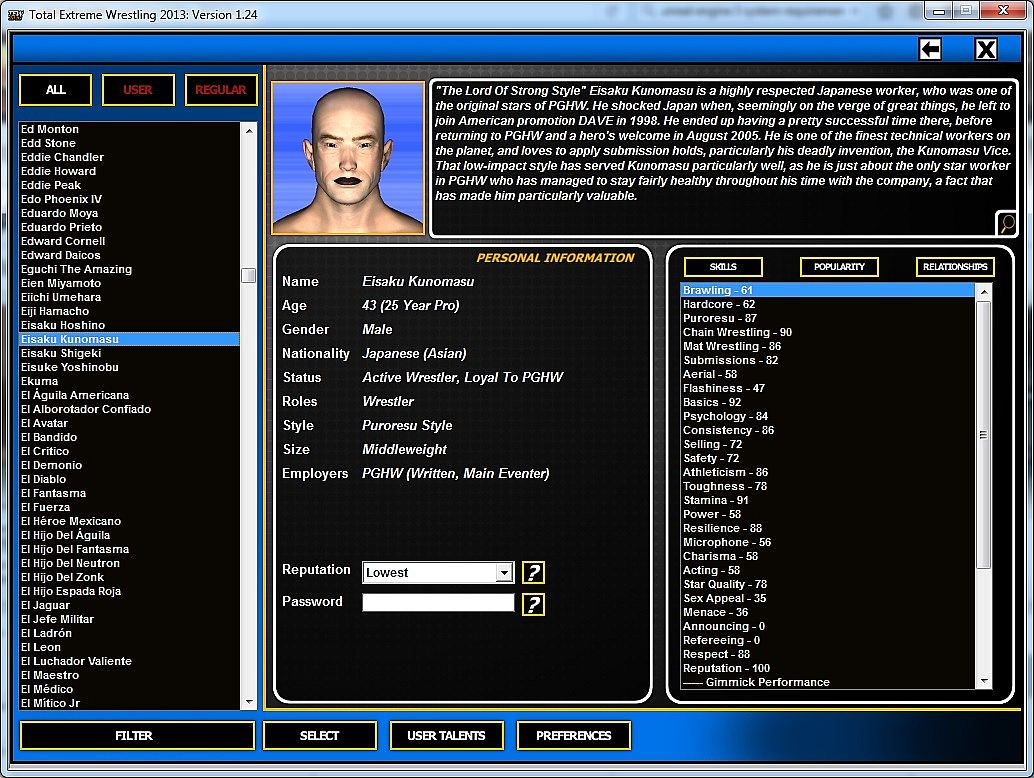The height and width of the screenshot is (778, 1034).
Task: Click the worker list scroll down arrow
Action: 249,702
